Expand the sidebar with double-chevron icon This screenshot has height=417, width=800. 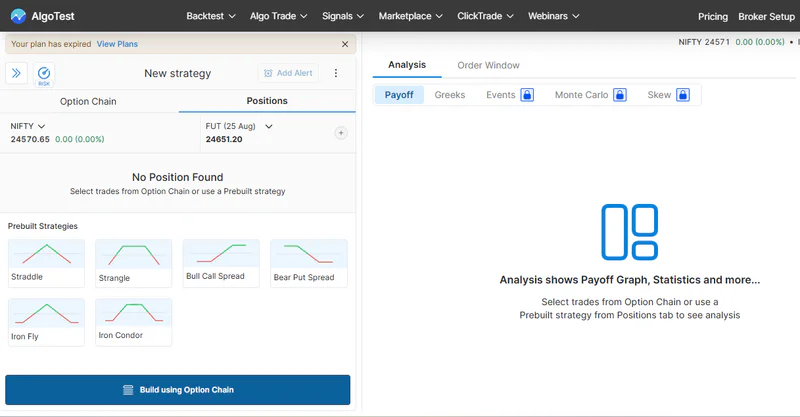click(16, 73)
